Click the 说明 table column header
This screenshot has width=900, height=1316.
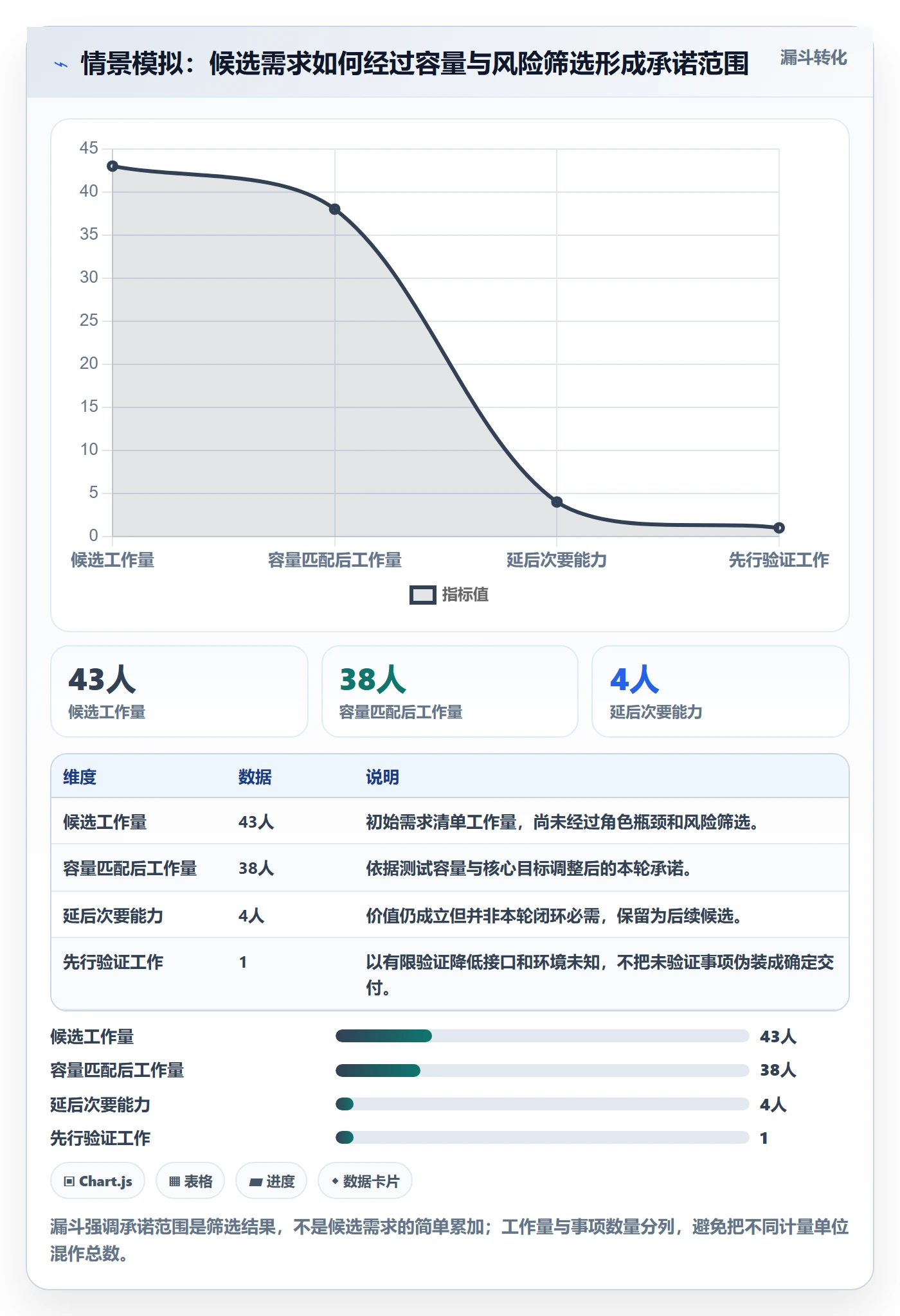tap(382, 777)
